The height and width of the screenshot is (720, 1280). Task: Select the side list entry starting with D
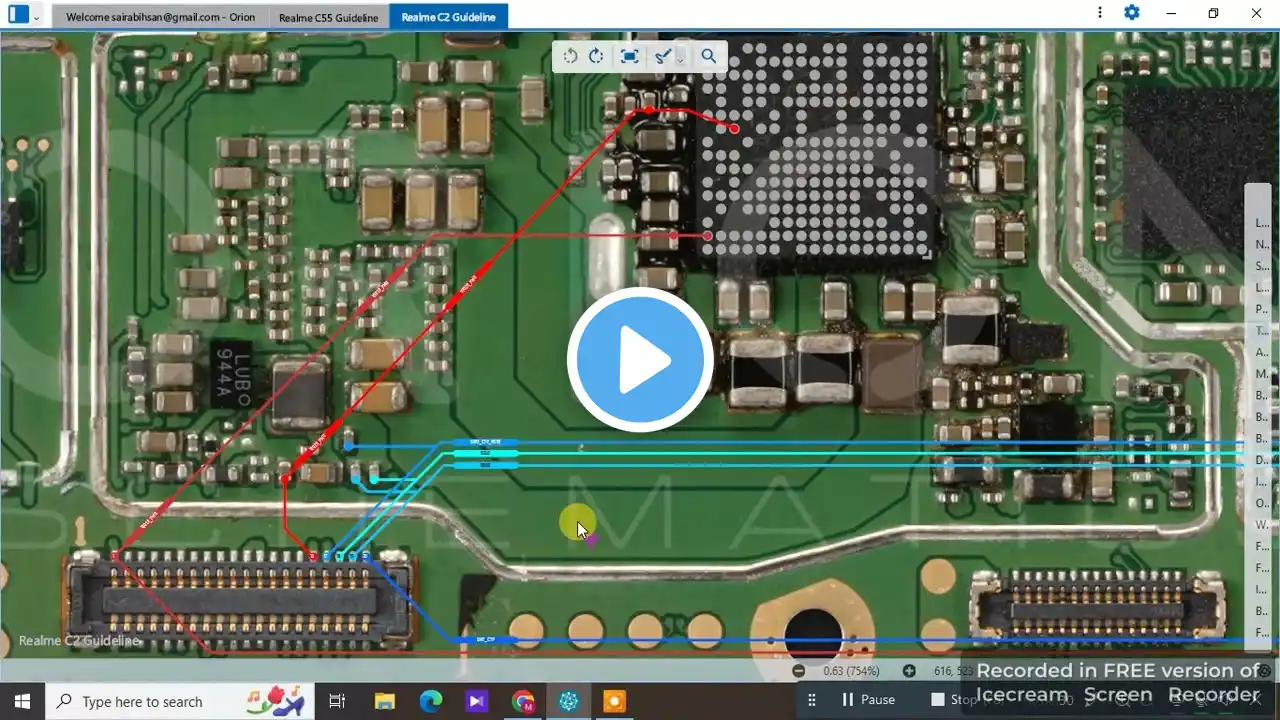pos(1261,460)
